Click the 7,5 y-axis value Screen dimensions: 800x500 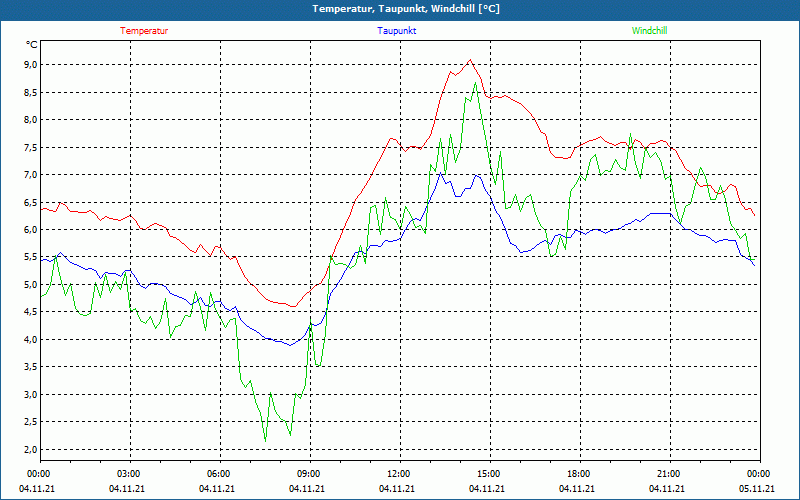(x=31, y=147)
